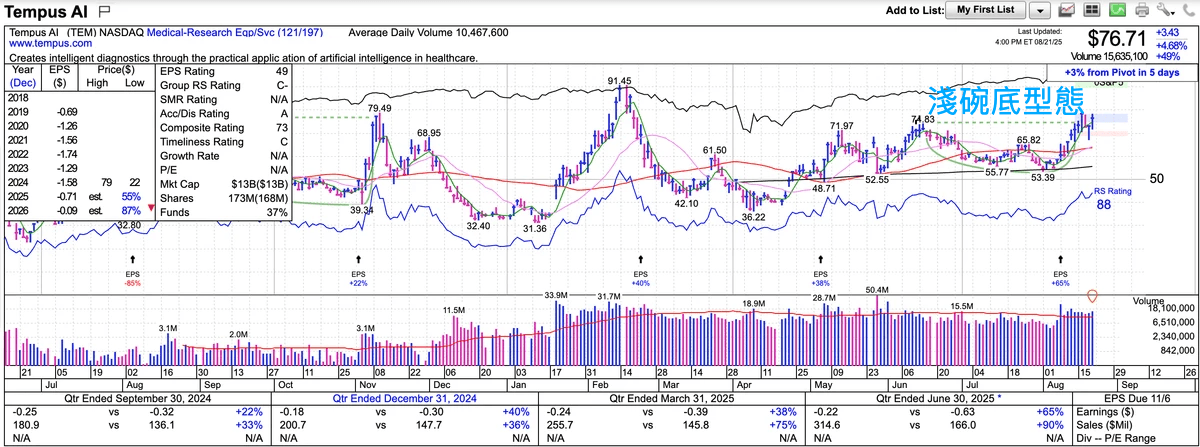Click the Tempus AI title heading
The image size is (1200, 447).
pyautogui.click(x=48, y=10)
